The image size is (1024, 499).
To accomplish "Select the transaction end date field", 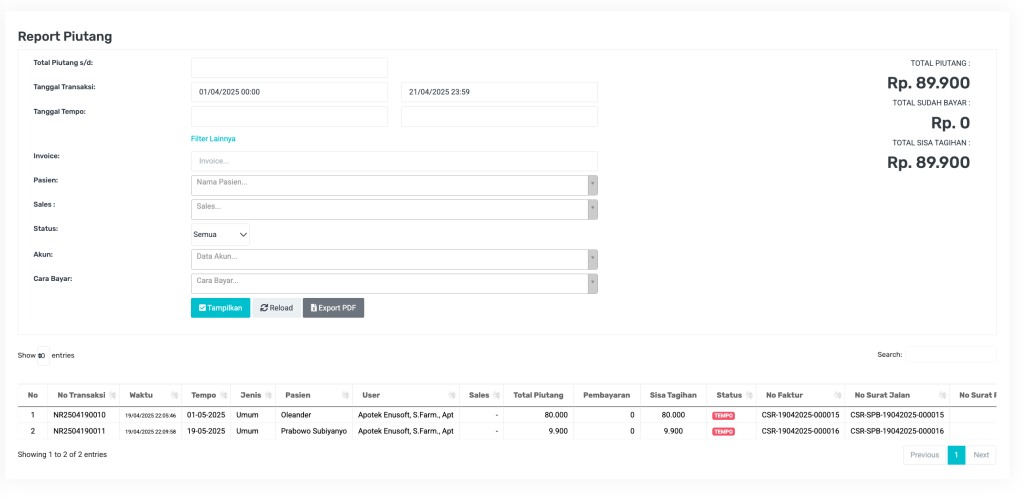I will point(499,92).
